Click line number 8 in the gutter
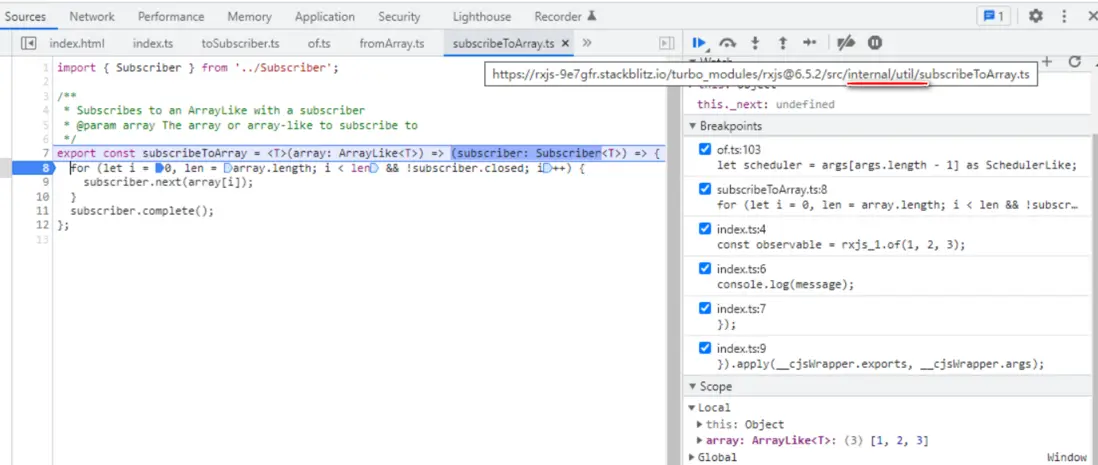Screen dimensions: 1098x465 [x=46, y=168]
